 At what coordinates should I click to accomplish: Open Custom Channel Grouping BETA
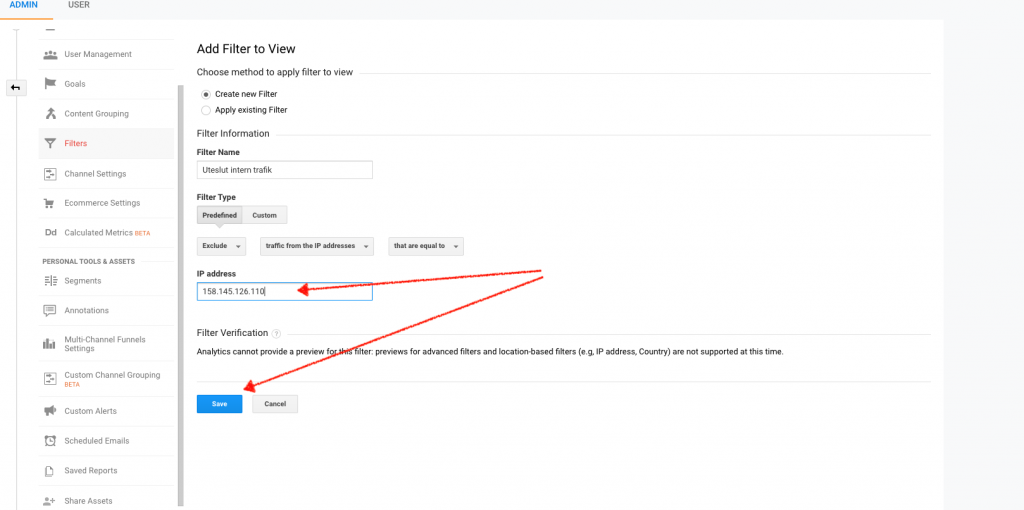click(x=112, y=379)
